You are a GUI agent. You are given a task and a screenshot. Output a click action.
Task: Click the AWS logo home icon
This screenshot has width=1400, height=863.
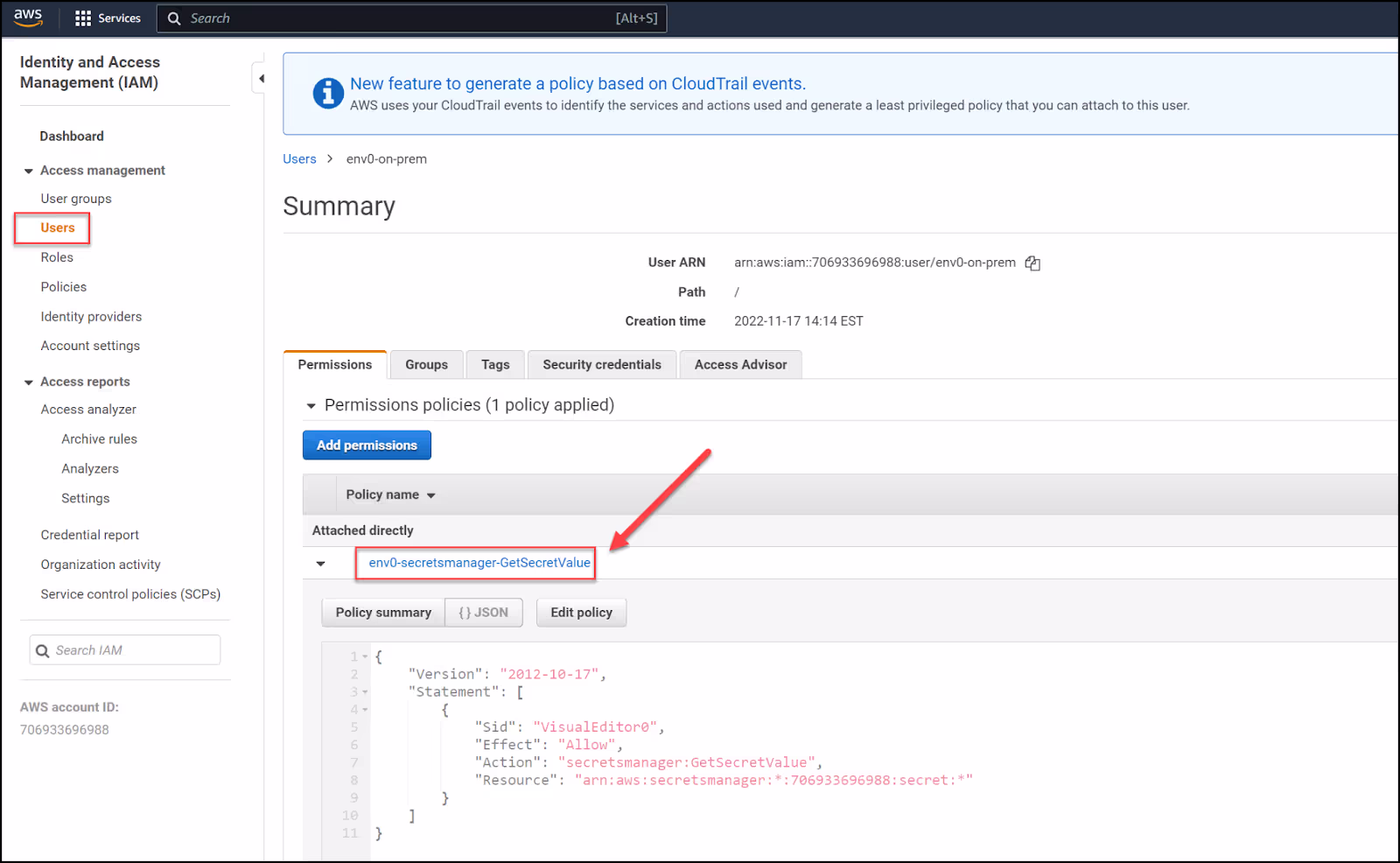pyautogui.click(x=28, y=18)
